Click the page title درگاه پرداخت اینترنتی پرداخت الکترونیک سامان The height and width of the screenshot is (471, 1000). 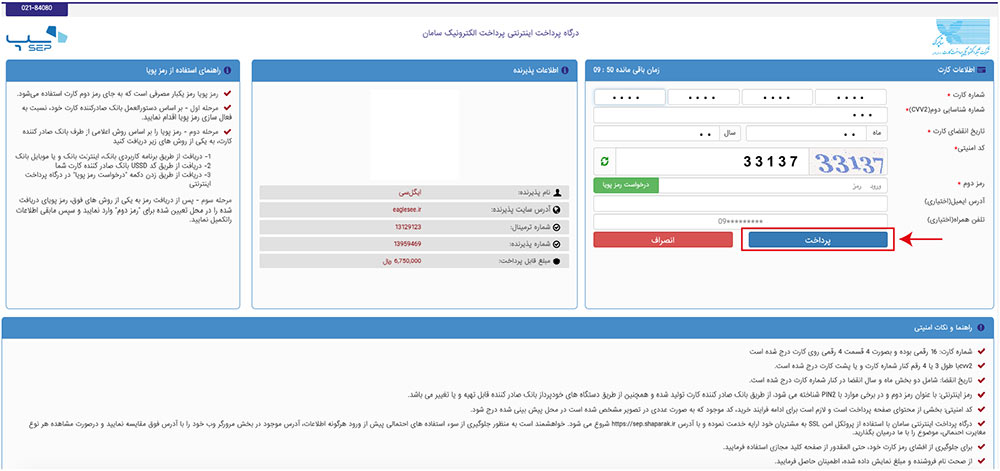click(x=500, y=32)
